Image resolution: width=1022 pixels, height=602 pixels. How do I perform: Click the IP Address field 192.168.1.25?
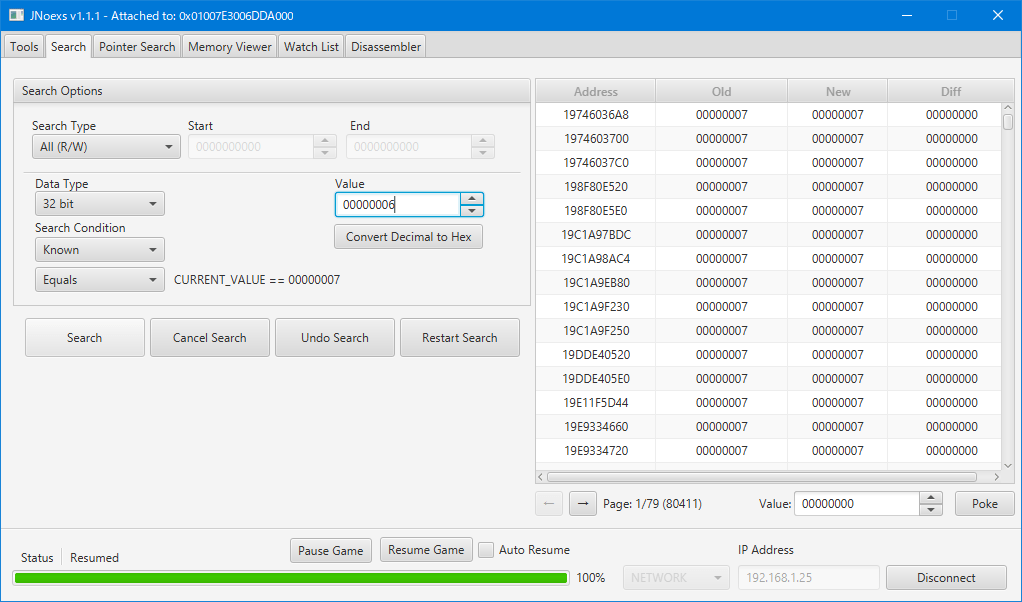(x=808, y=577)
